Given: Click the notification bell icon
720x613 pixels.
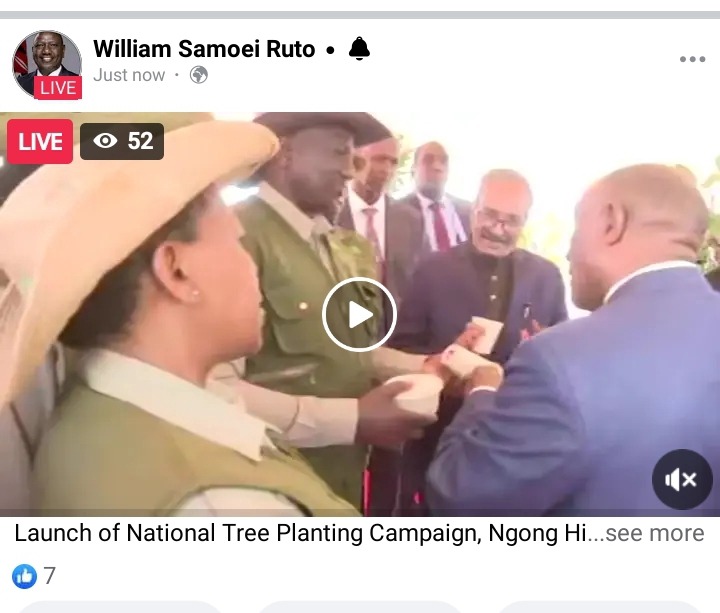Looking at the screenshot, I should (x=359, y=49).
